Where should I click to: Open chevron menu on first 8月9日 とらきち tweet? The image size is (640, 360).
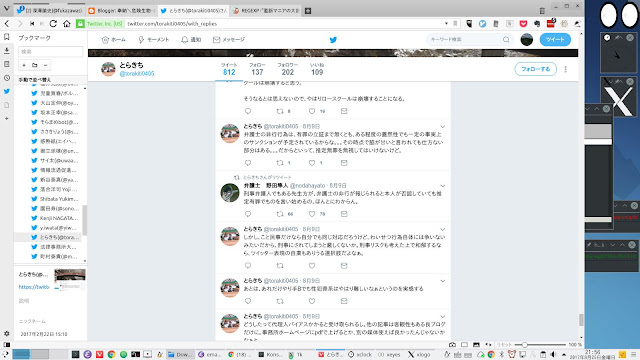442,127
